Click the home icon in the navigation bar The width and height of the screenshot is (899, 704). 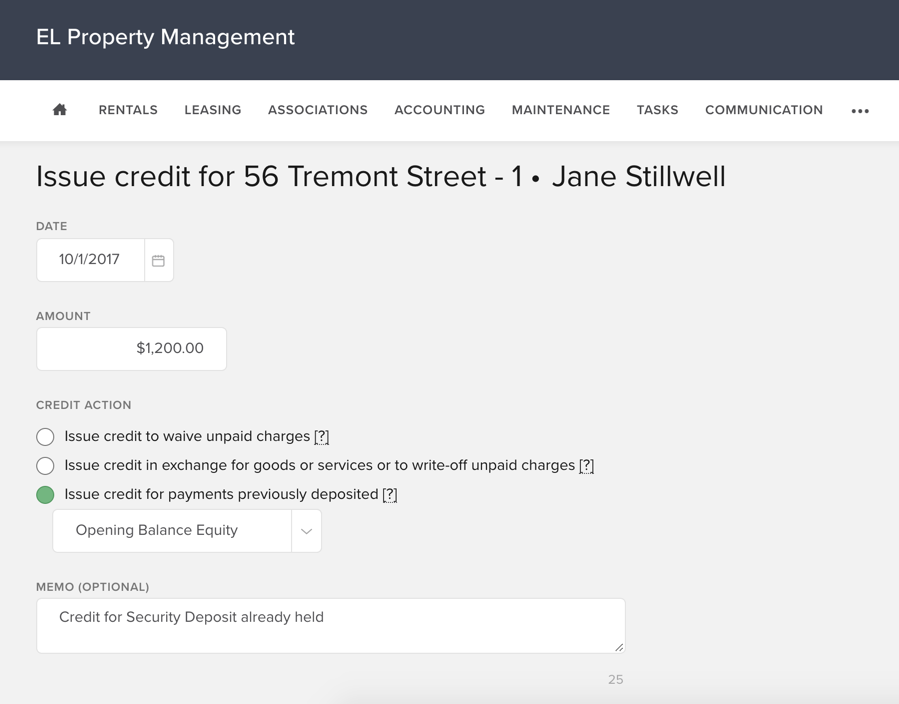click(59, 110)
